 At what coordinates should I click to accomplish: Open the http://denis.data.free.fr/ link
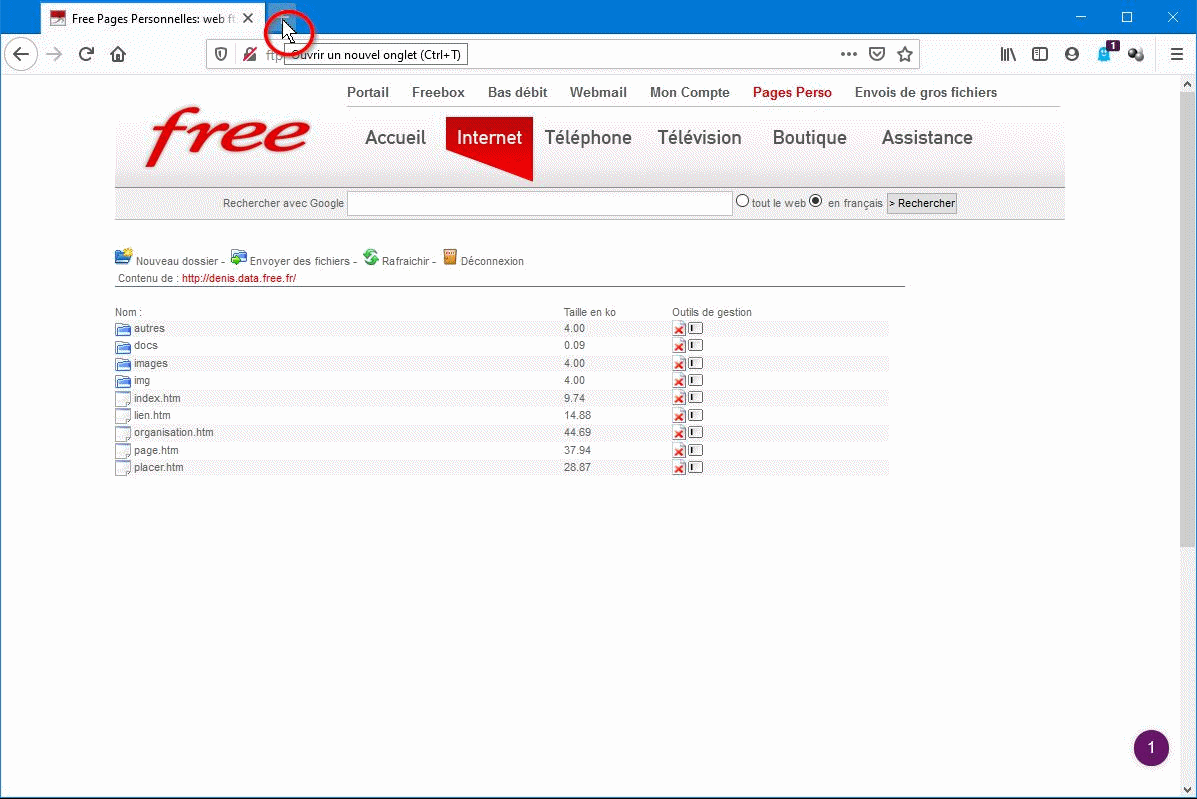(239, 279)
